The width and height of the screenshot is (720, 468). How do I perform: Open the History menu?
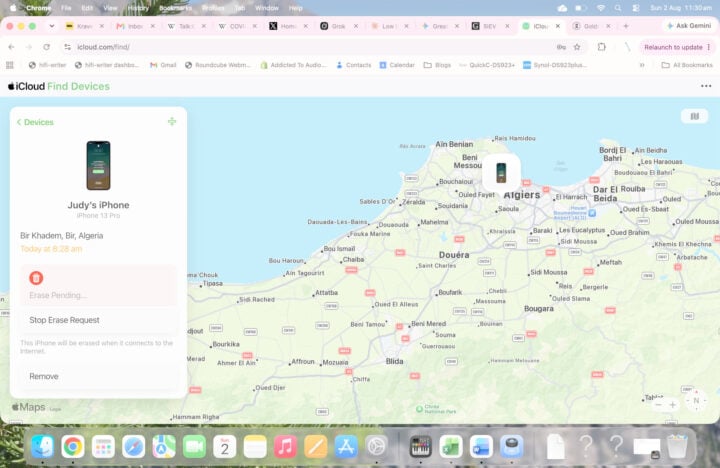[138, 8]
